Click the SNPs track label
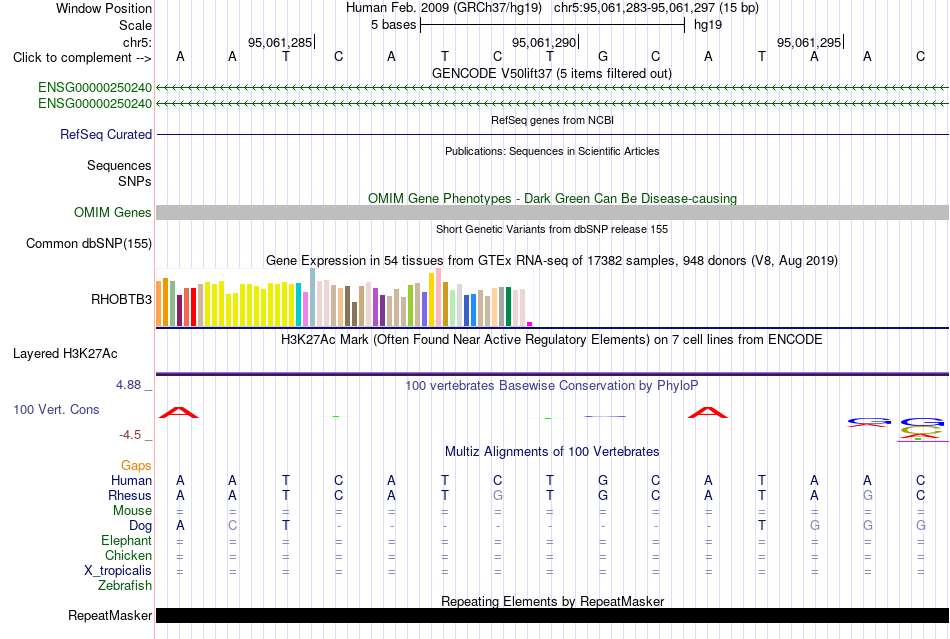950x639 pixels. pos(135,181)
